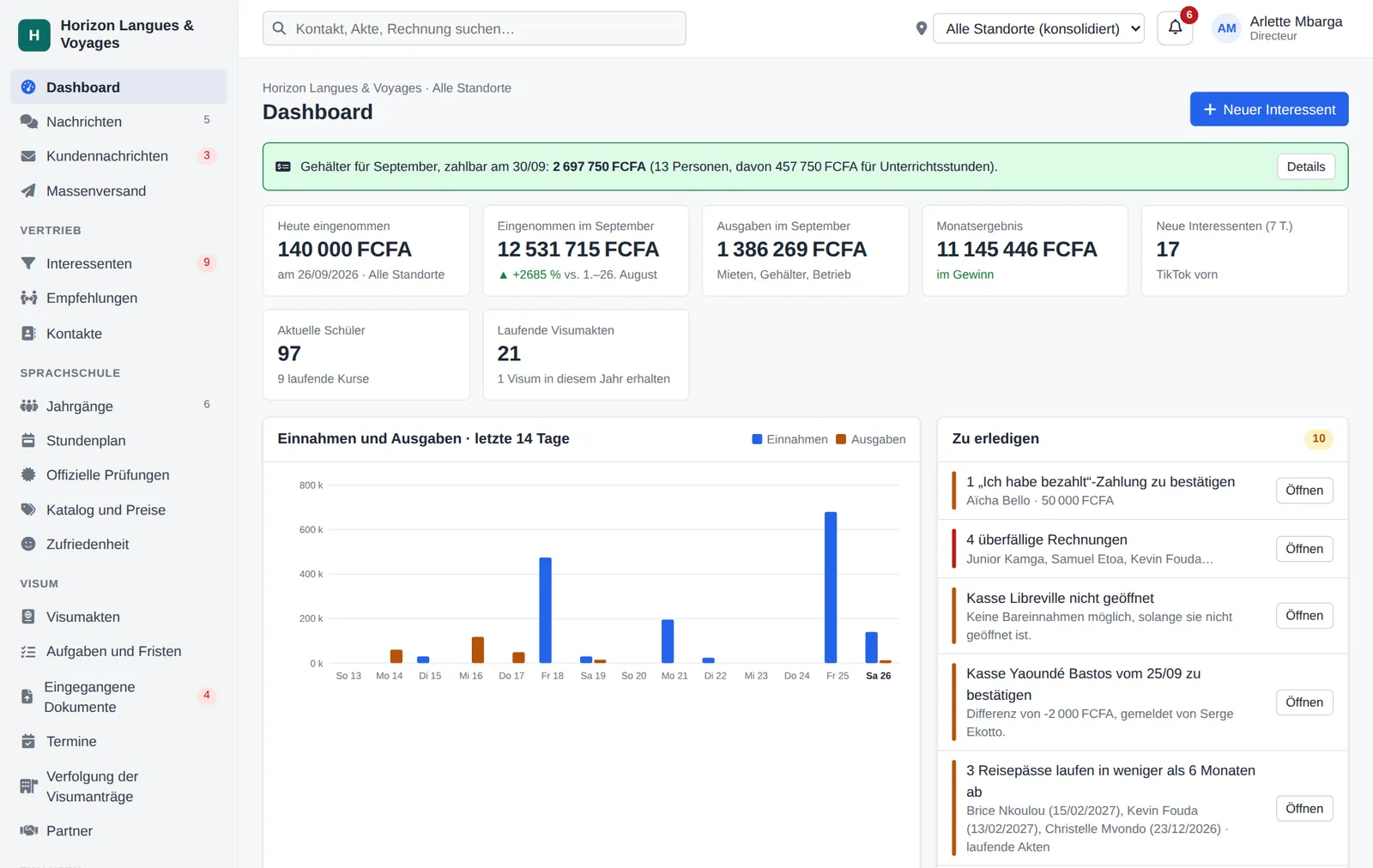Open the Kasse Libreville nicht geöffnet task
This screenshot has width=1373, height=868.
click(1304, 616)
